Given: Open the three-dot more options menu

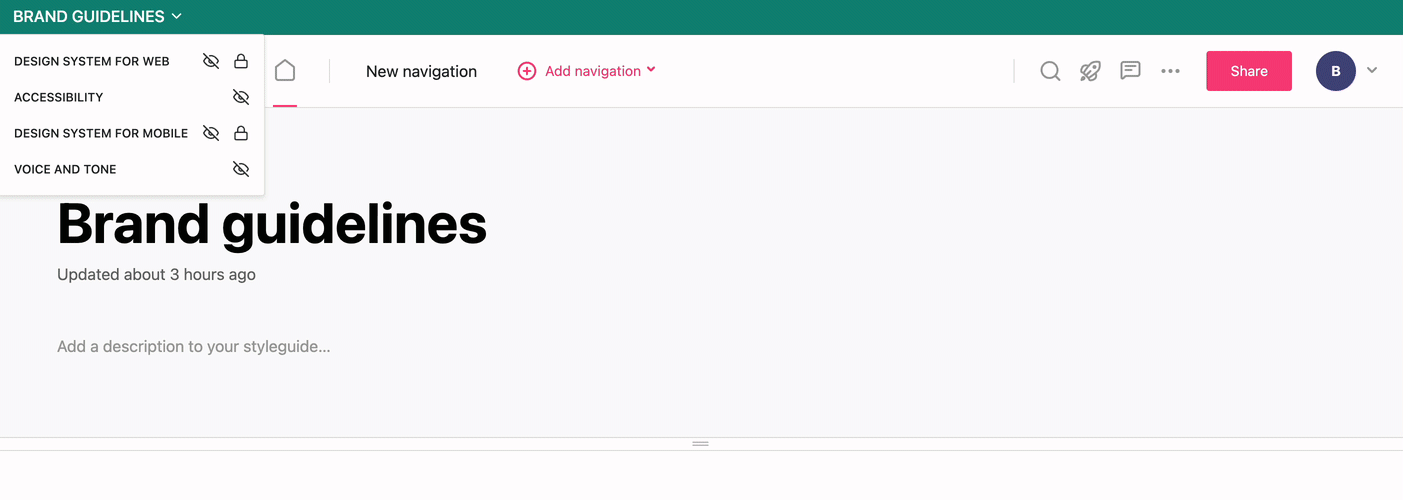Looking at the screenshot, I should coord(1171,71).
